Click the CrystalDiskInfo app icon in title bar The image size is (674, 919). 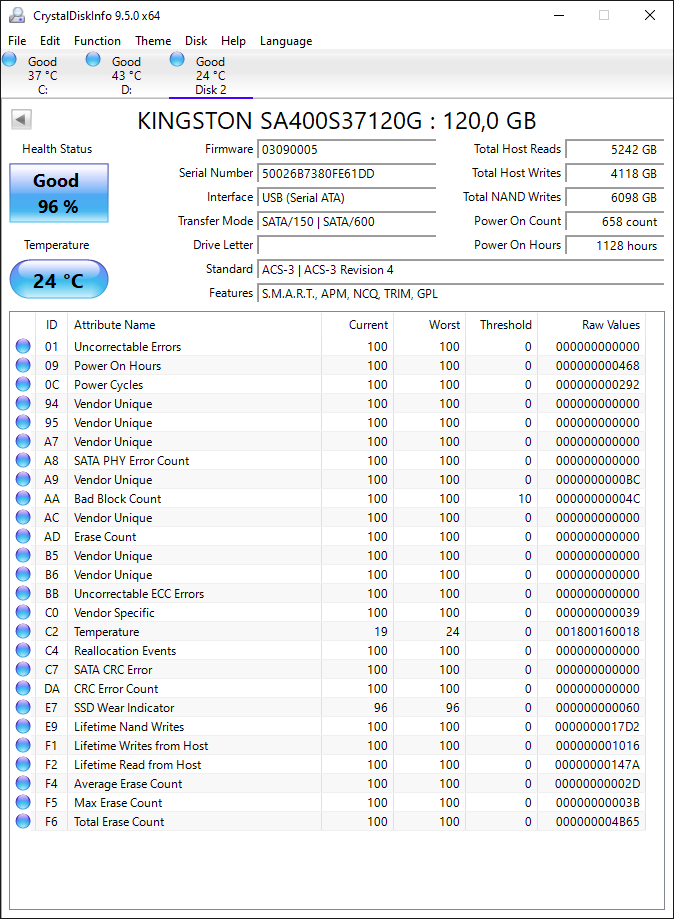pos(17,15)
